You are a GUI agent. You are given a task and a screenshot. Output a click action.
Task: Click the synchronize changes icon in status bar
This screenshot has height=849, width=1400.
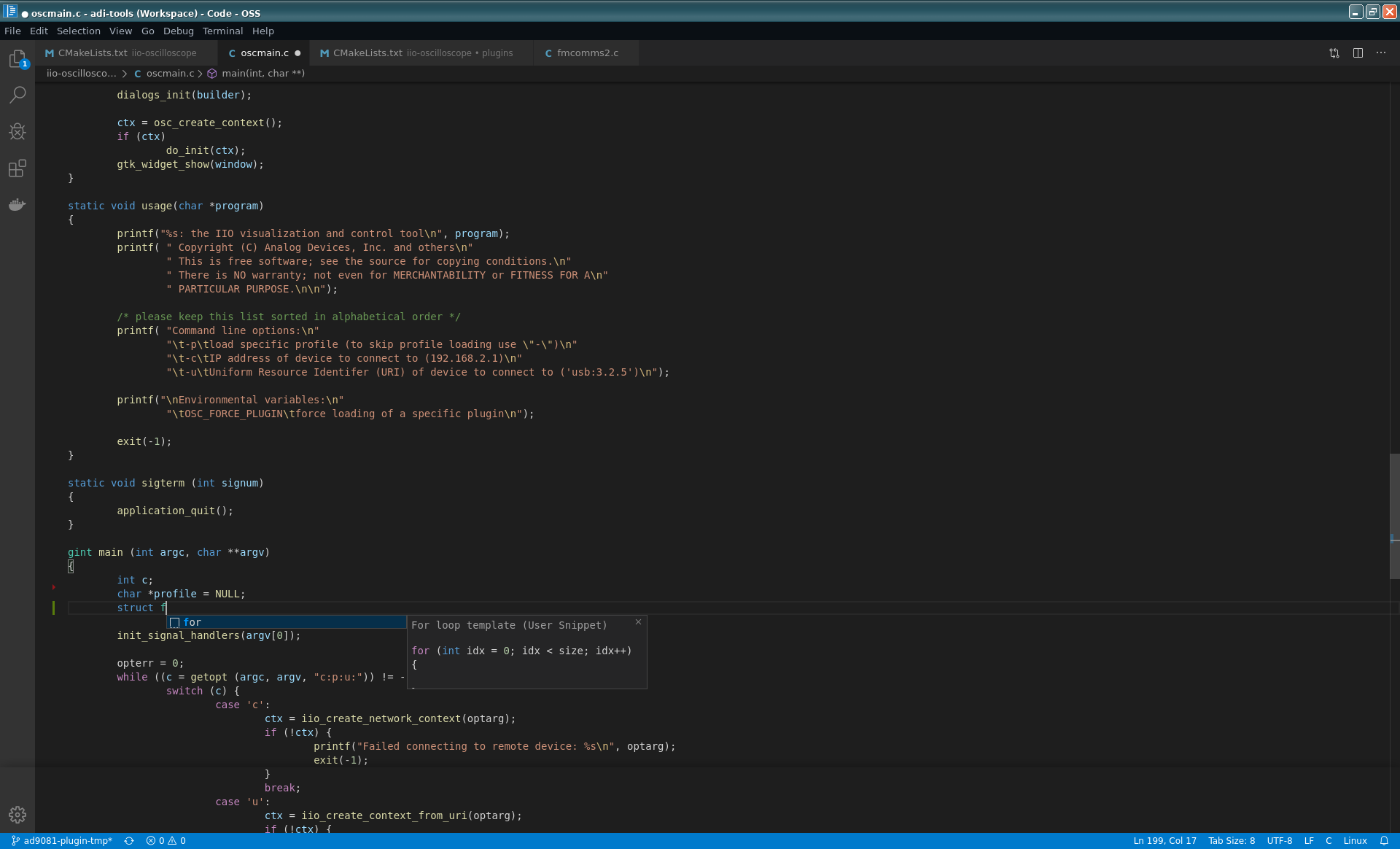click(x=129, y=840)
